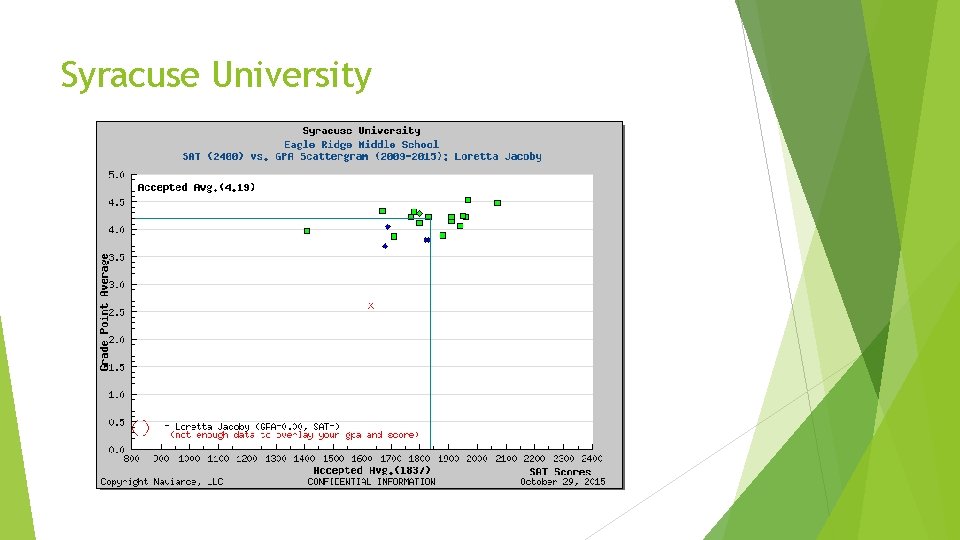Click the vertical "Grade Point Average" axis label

105,312
